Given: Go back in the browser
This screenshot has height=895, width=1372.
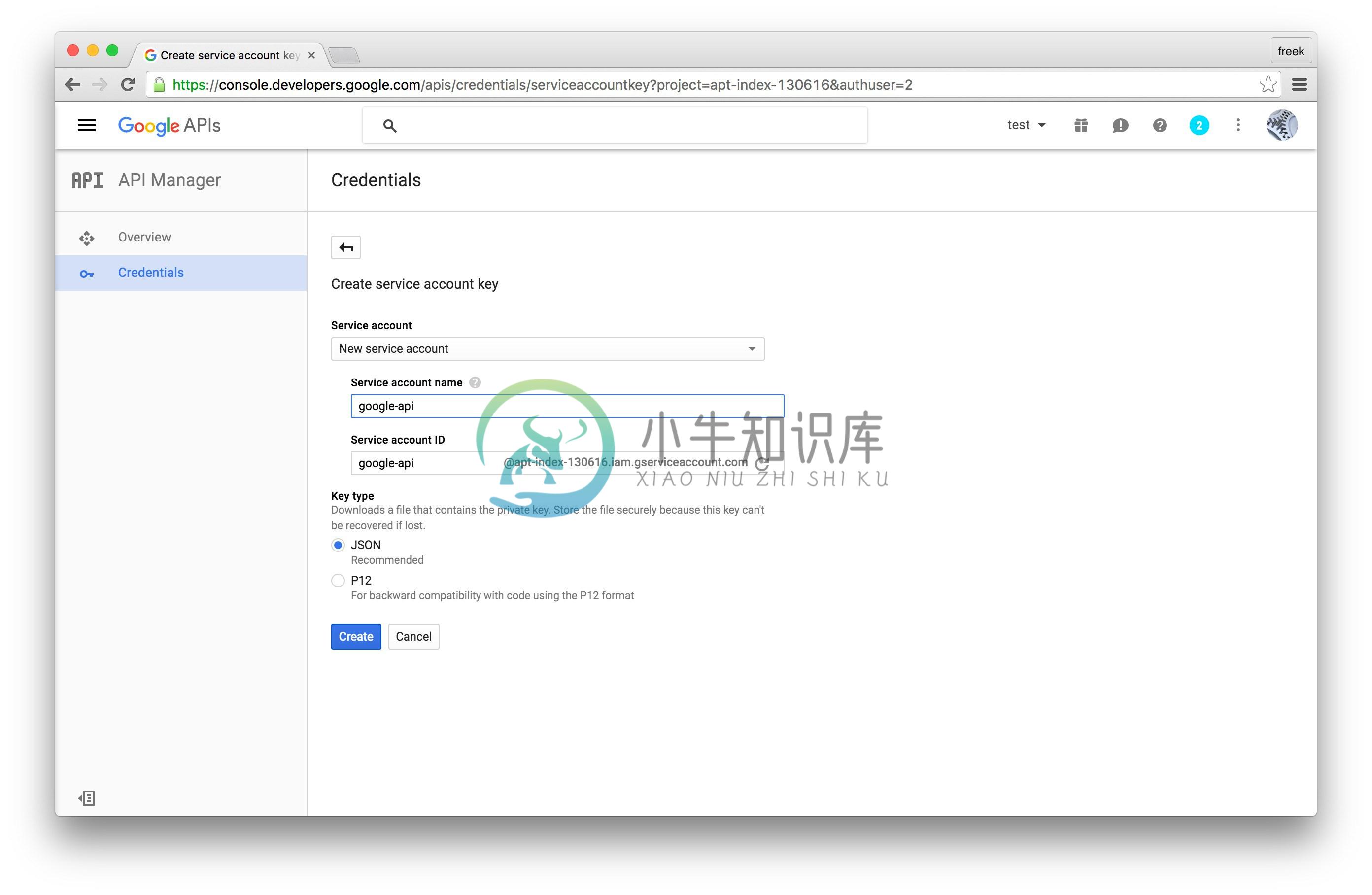Looking at the screenshot, I should click(72, 85).
